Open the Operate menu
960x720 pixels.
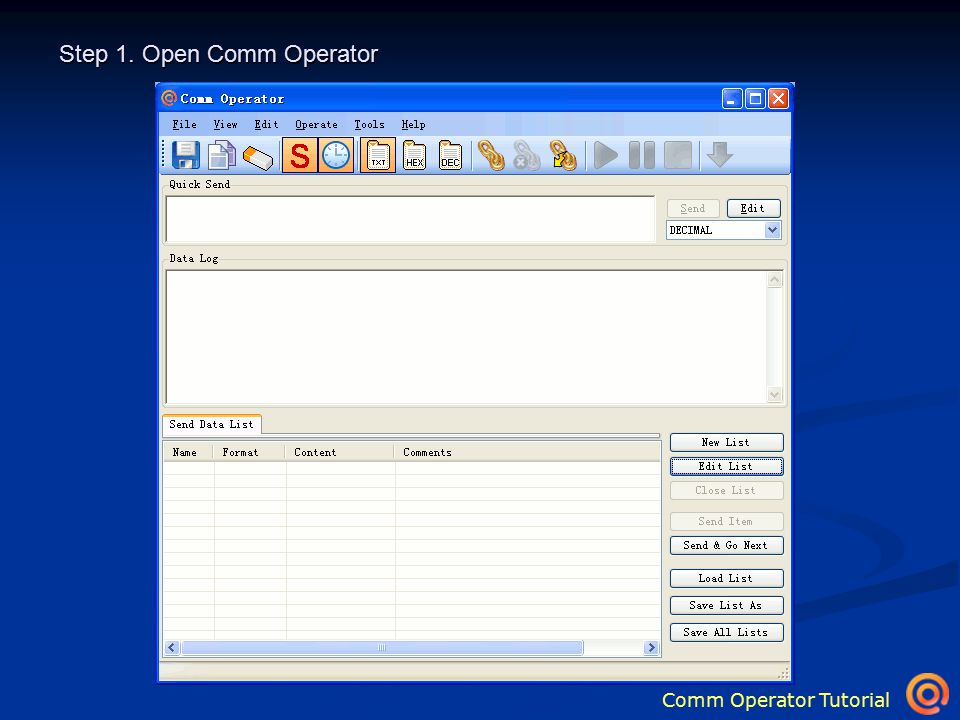tap(316, 124)
